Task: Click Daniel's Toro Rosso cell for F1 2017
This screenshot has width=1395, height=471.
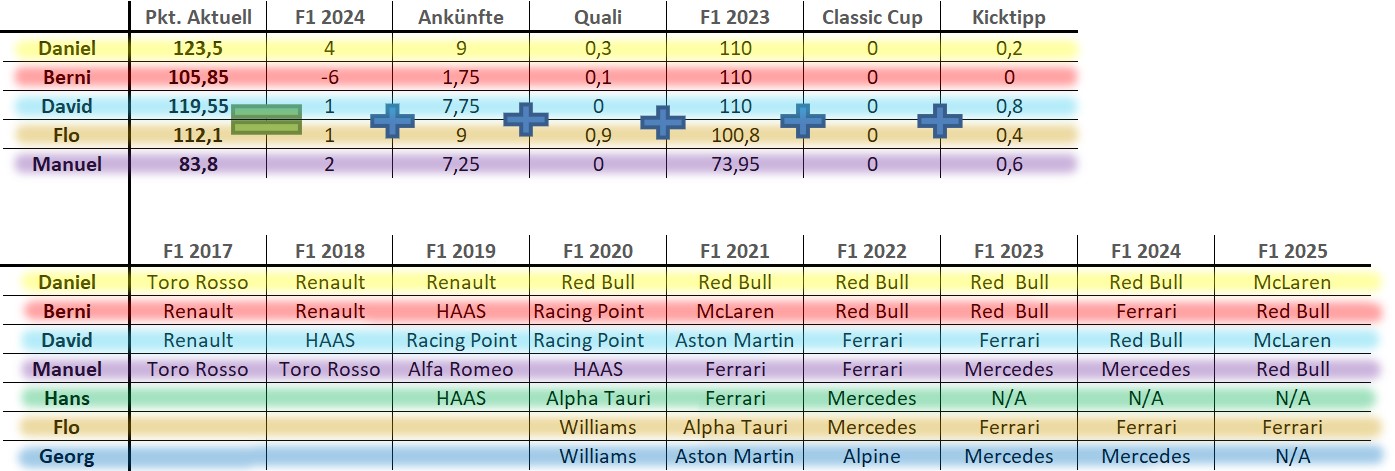Action: [198, 282]
